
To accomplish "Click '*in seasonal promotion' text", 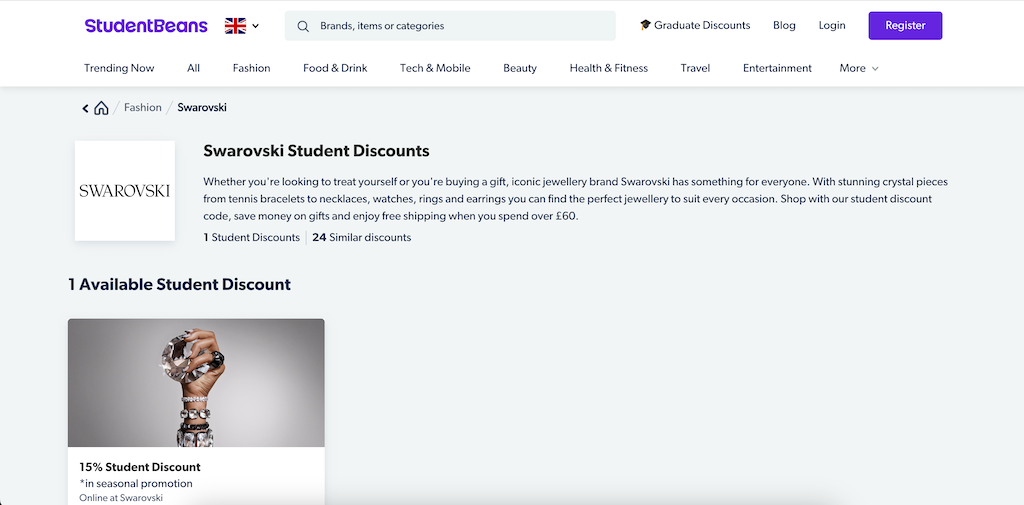I will (x=136, y=483).
